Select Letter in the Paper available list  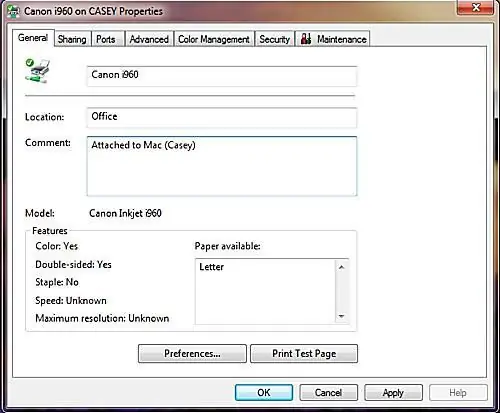212,267
